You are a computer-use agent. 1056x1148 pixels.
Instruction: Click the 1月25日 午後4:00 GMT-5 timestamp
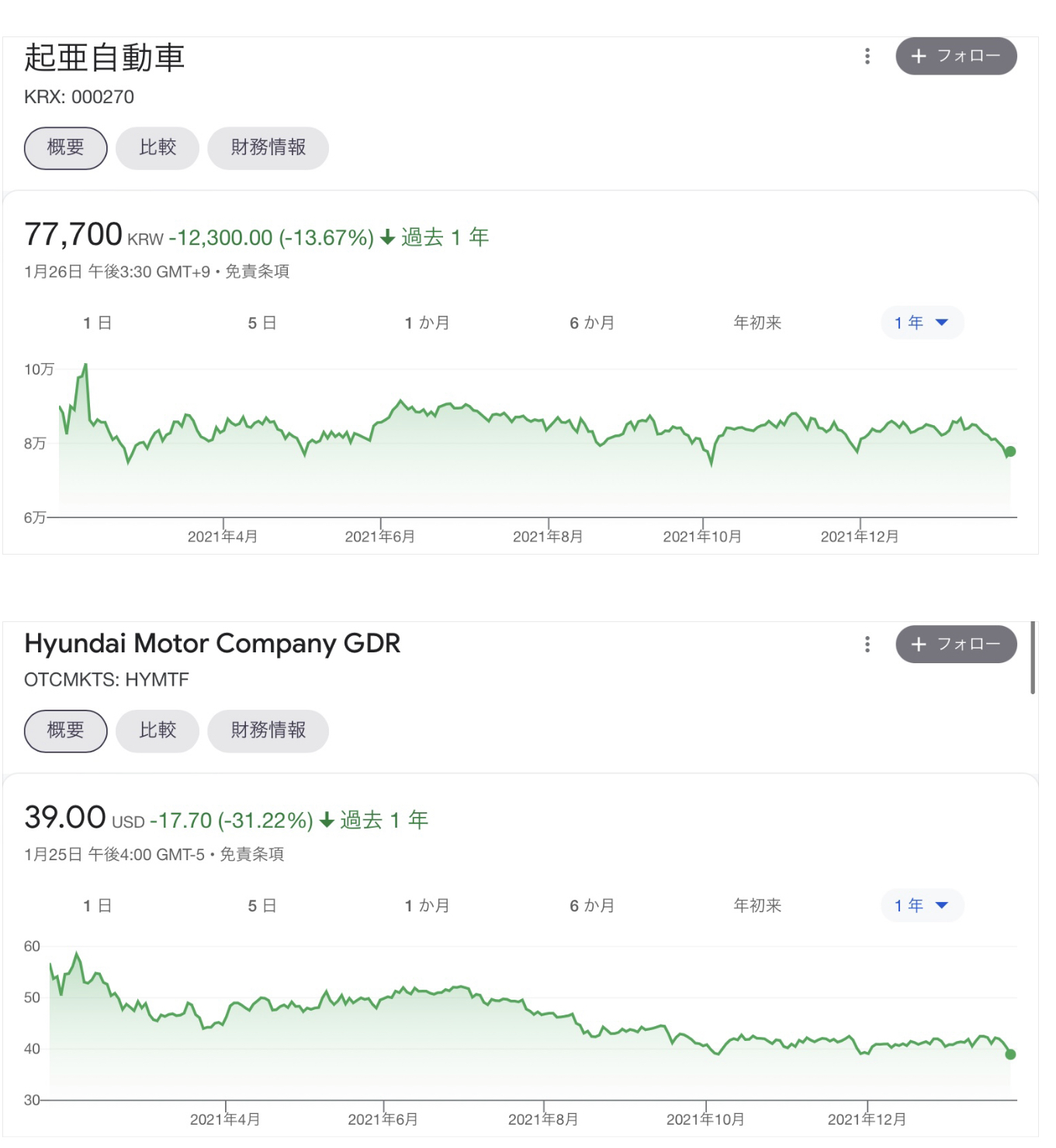[115, 854]
